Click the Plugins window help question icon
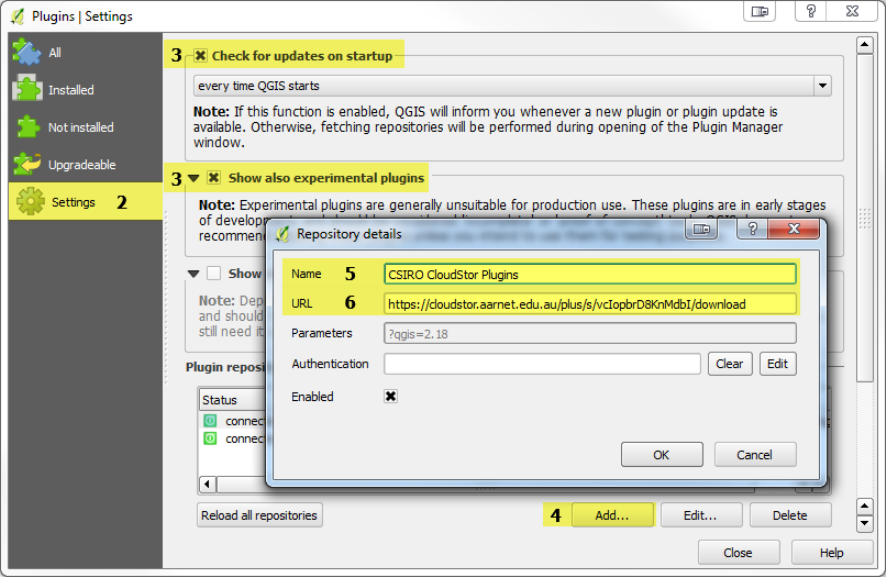The width and height of the screenshot is (886, 577). [x=810, y=11]
